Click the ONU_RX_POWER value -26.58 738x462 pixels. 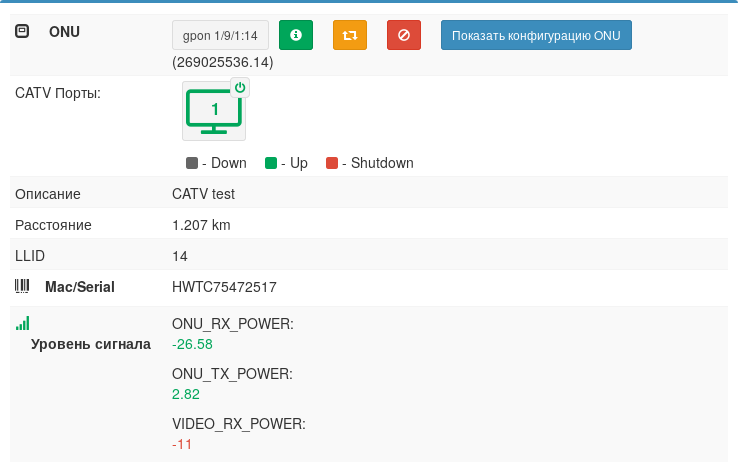coord(192,344)
